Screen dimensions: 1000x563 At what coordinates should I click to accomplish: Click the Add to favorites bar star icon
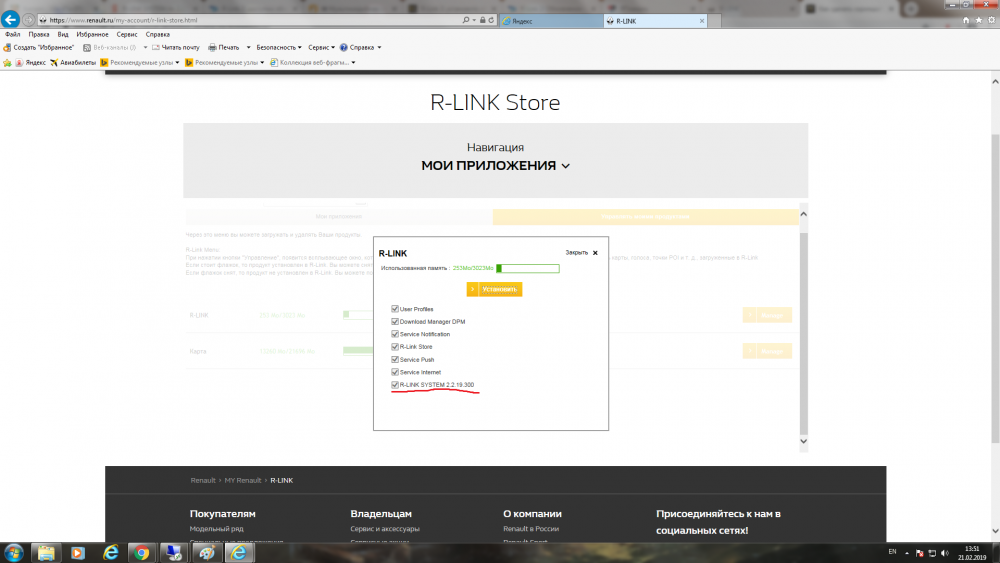click(x=7, y=62)
